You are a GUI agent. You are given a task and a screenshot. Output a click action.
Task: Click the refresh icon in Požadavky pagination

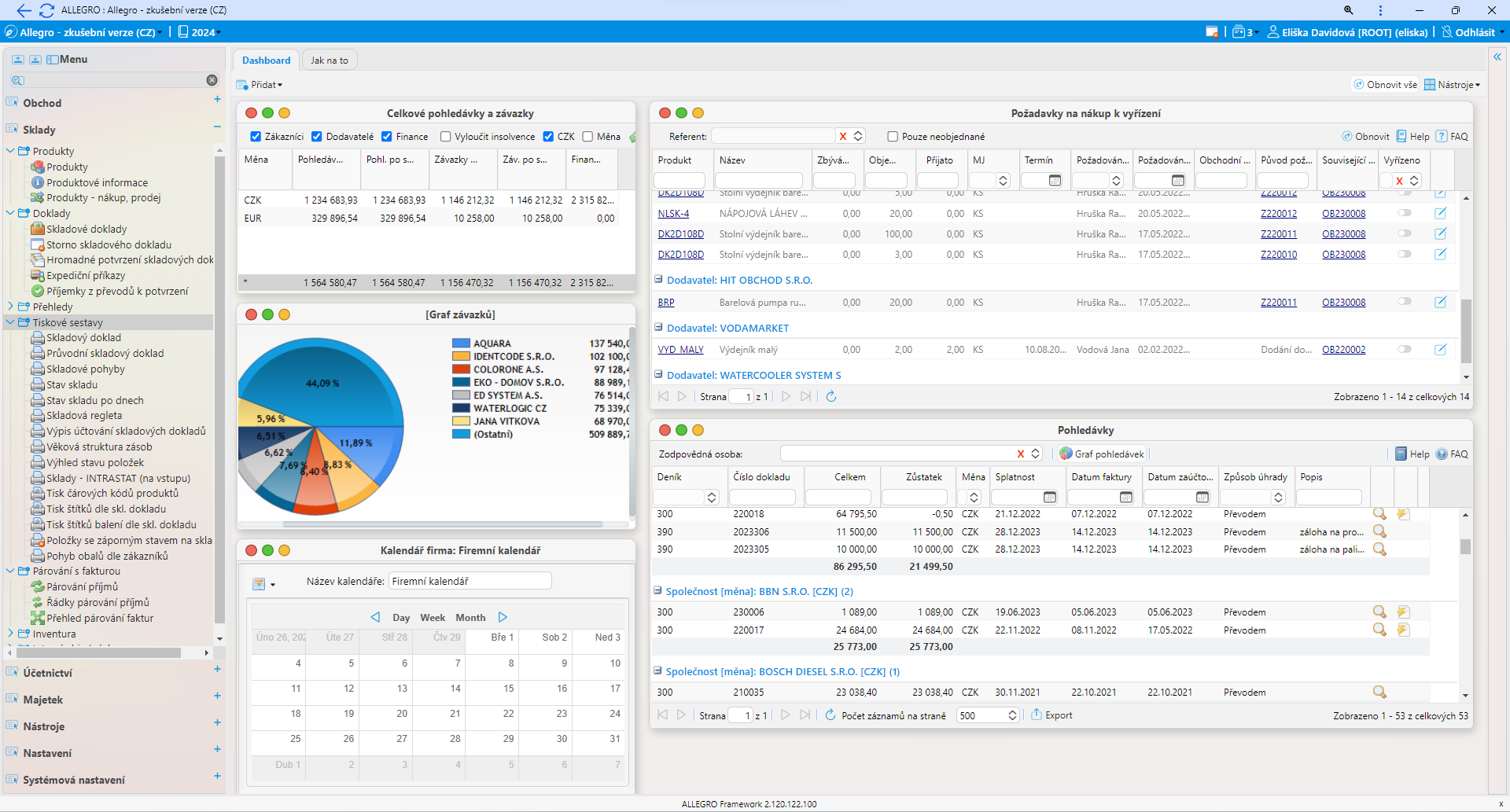tap(830, 397)
